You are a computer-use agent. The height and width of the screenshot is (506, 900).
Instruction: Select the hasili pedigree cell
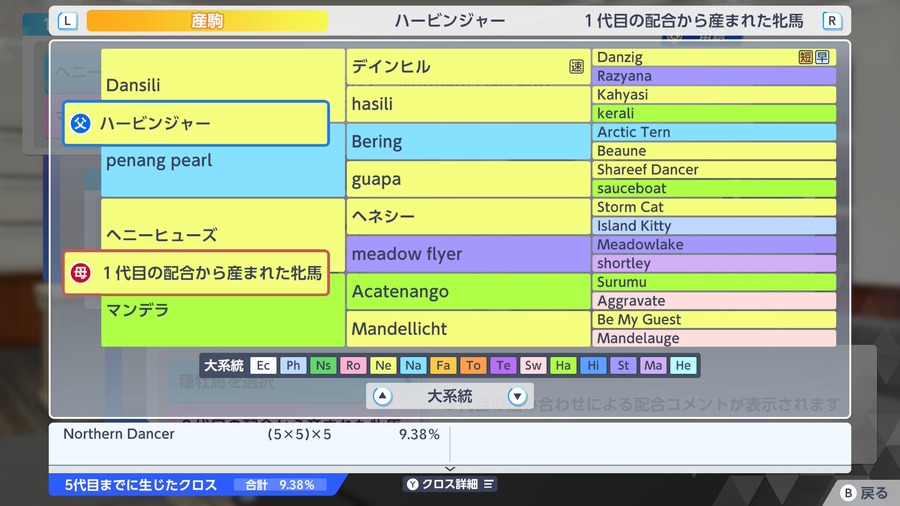coord(468,104)
